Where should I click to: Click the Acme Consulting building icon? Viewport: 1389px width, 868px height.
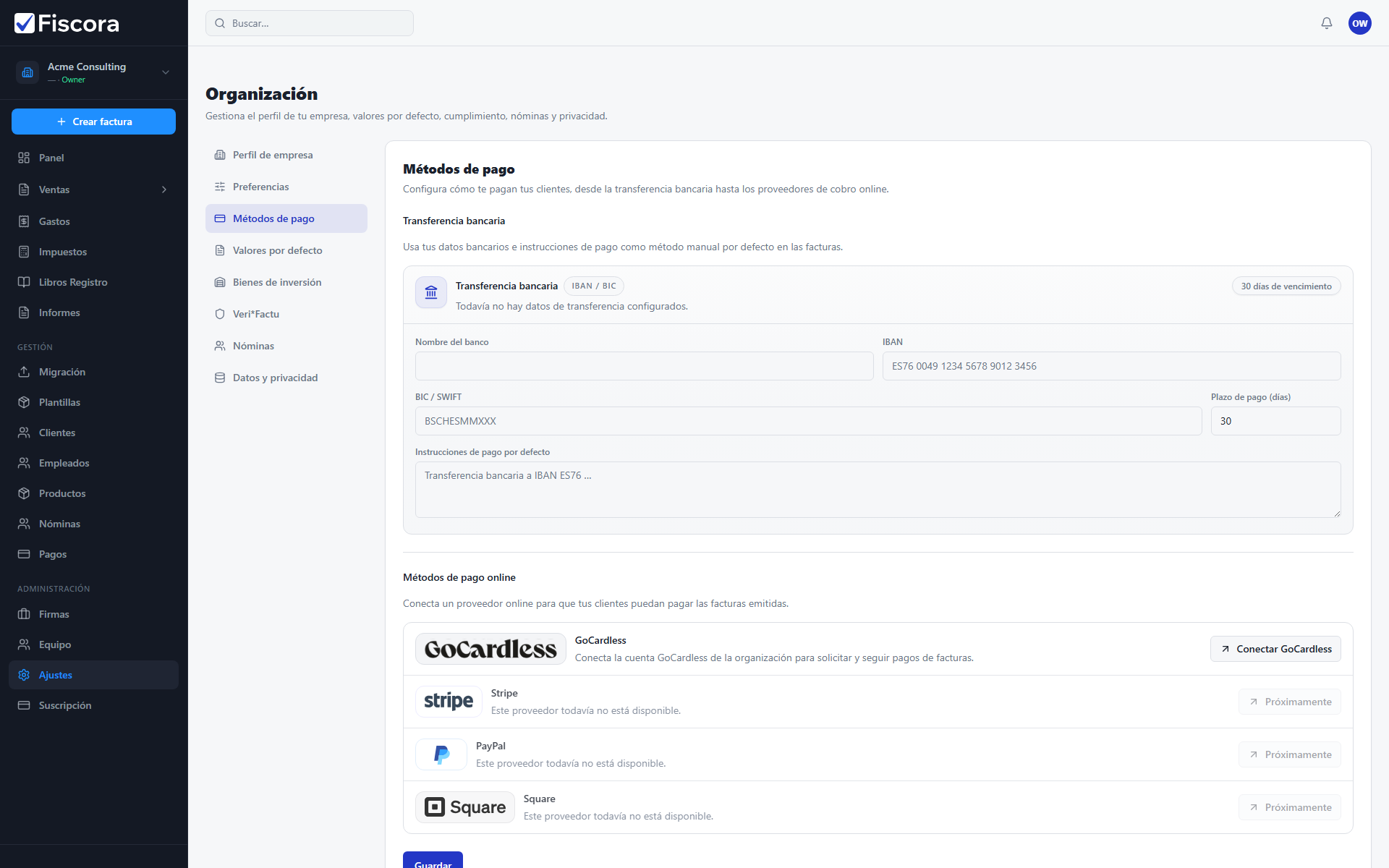coord(27,72)
